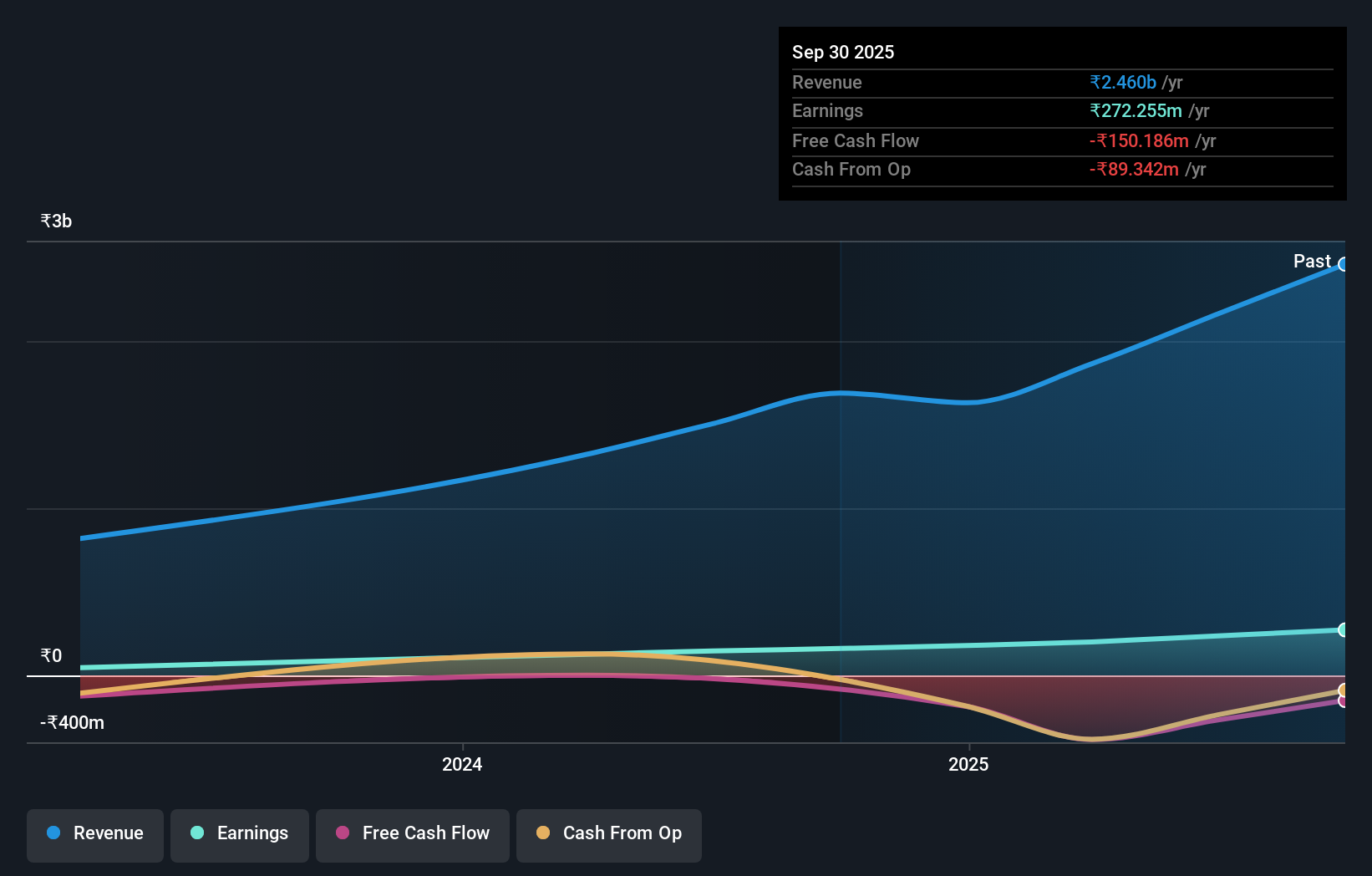Click the ₹2.460b Revenue value in tooltip
The image size is (1372, 876).
click(x=1123, y=82)
